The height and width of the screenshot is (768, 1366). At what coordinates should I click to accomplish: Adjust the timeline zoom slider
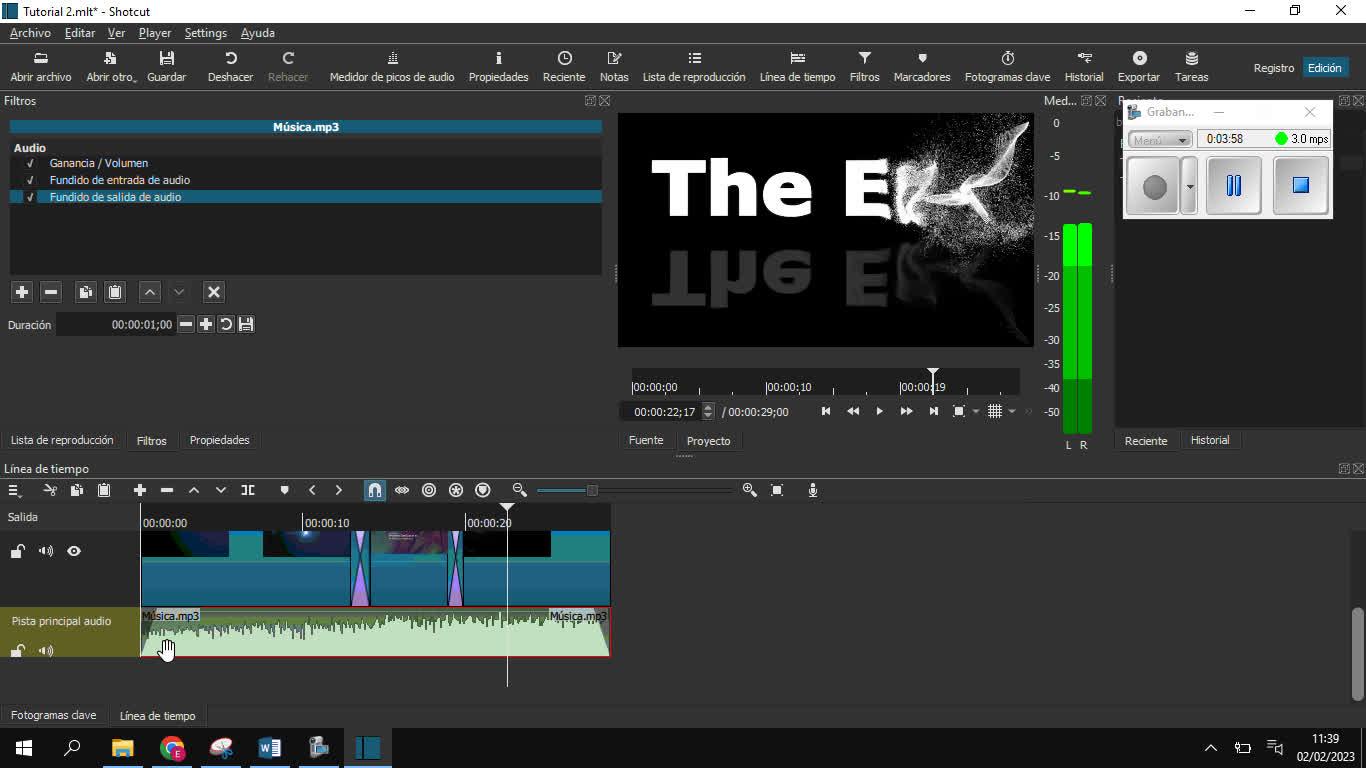[592, 490]
